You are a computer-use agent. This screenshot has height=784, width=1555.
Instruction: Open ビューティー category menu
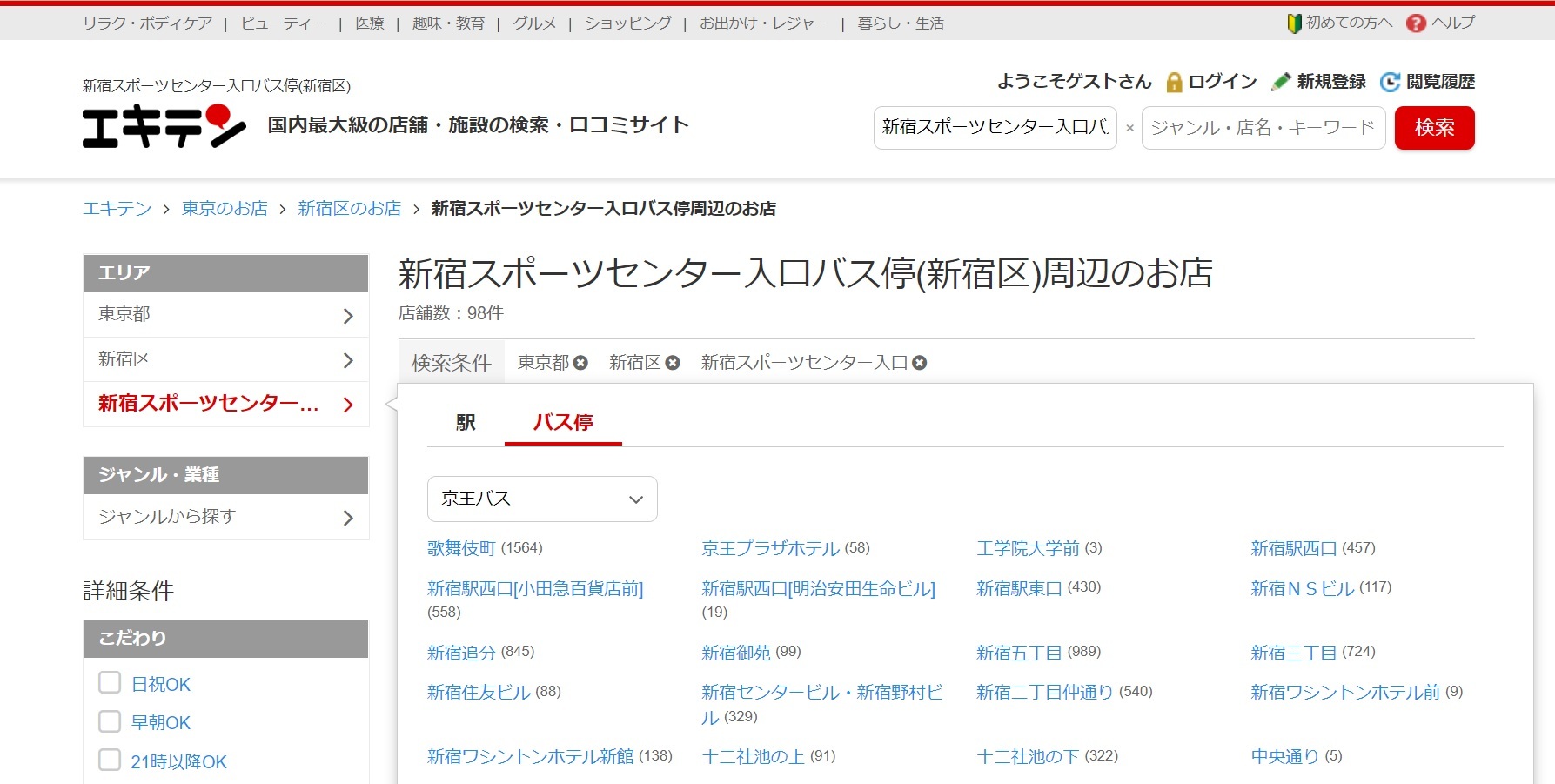coord(284,23)
